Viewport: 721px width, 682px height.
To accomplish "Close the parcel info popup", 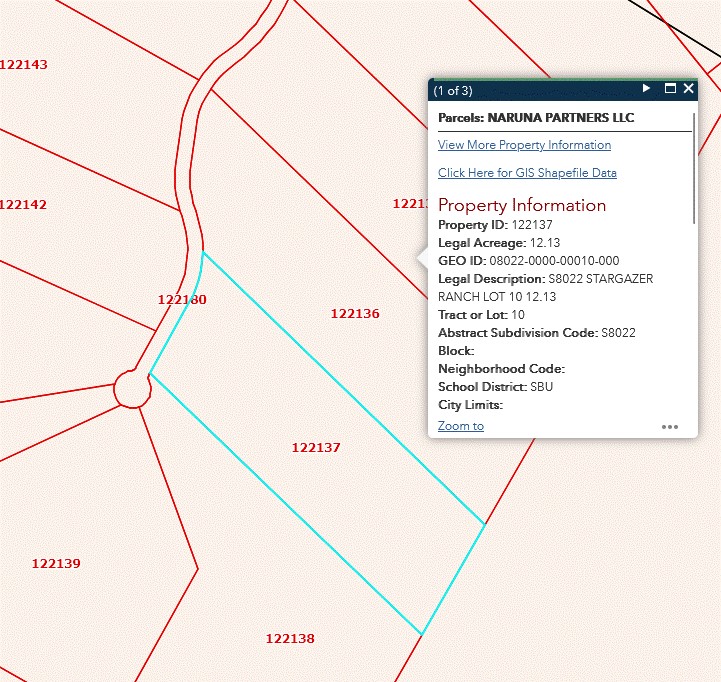I will coord(688,89).
